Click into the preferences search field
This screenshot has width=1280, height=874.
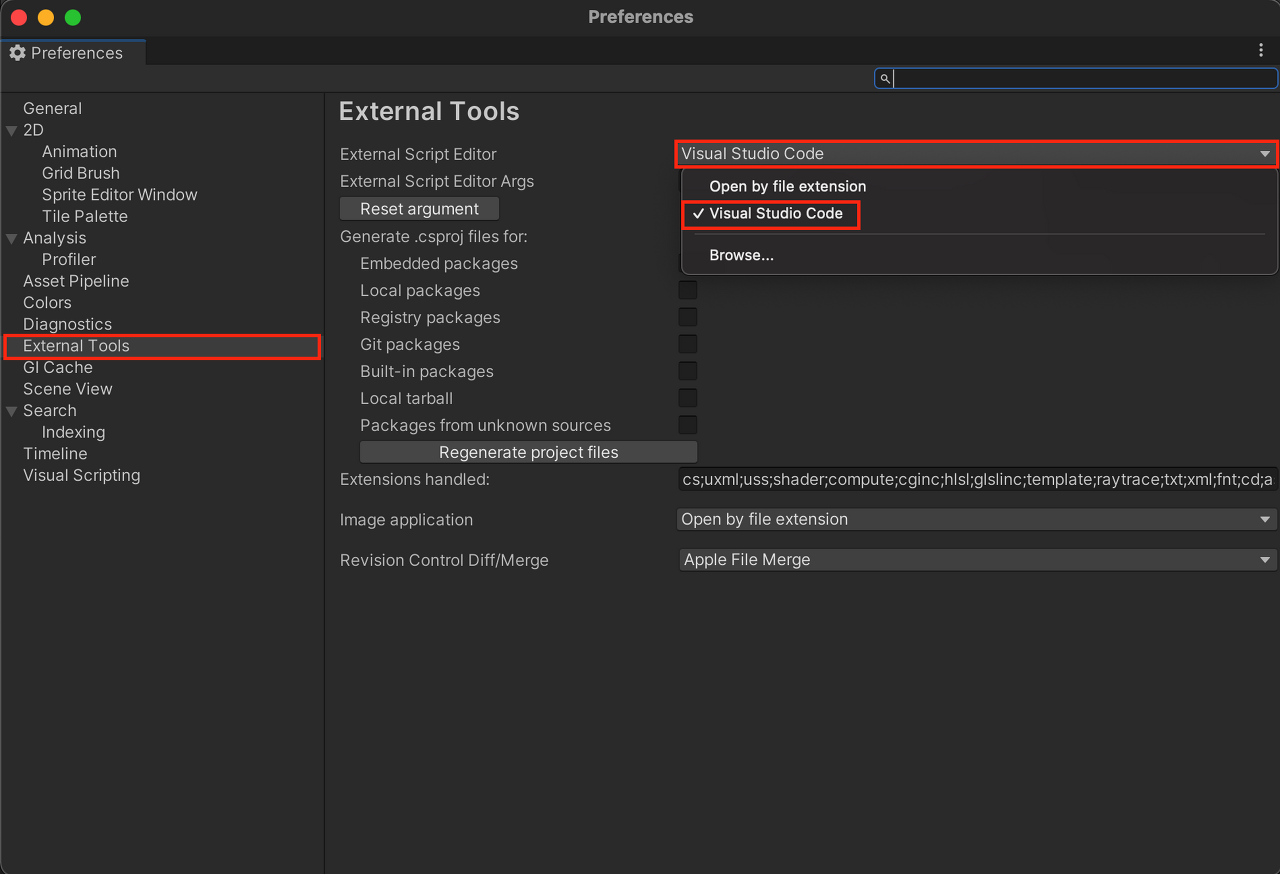click(1076, 78)
